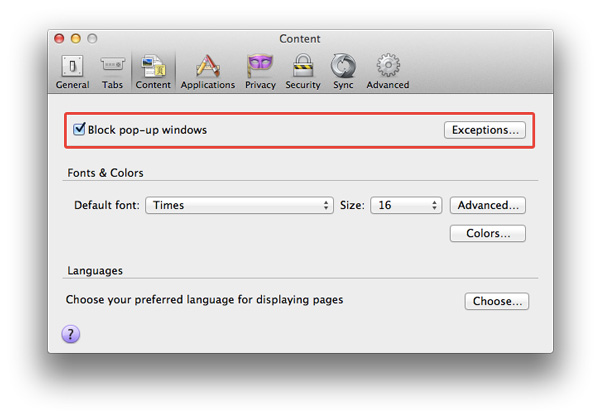
Task: Open the General preferences pane icon
Action: (72, 70)
